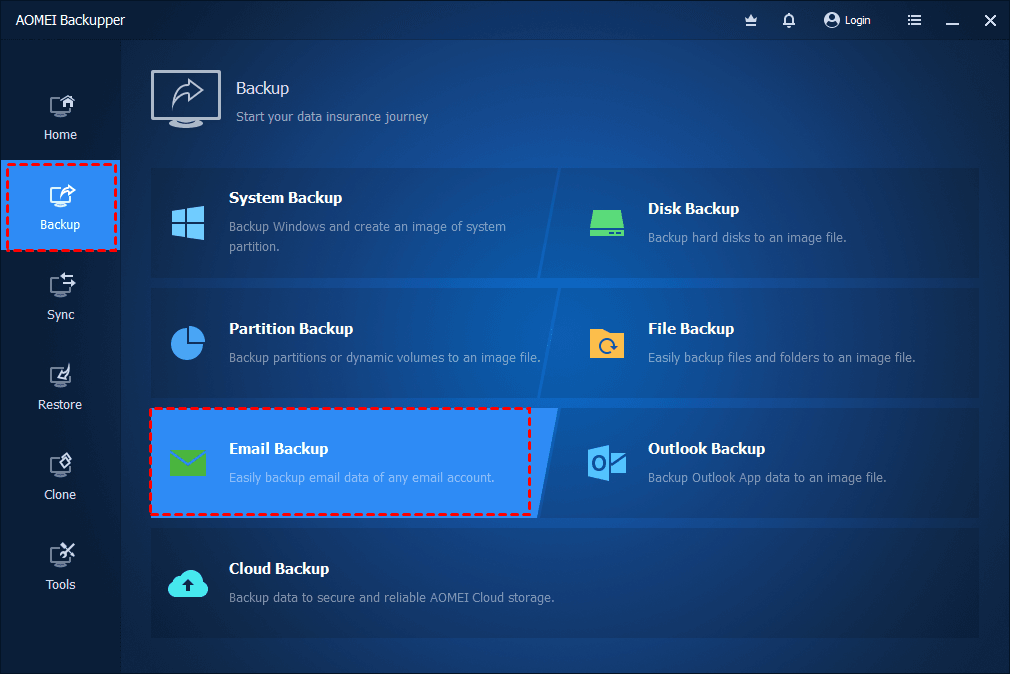Image resolution: width=1010 pixels, height=674 pixels.
Task: Click the yellow File Backup folder icon
Action: pos(607,343)
